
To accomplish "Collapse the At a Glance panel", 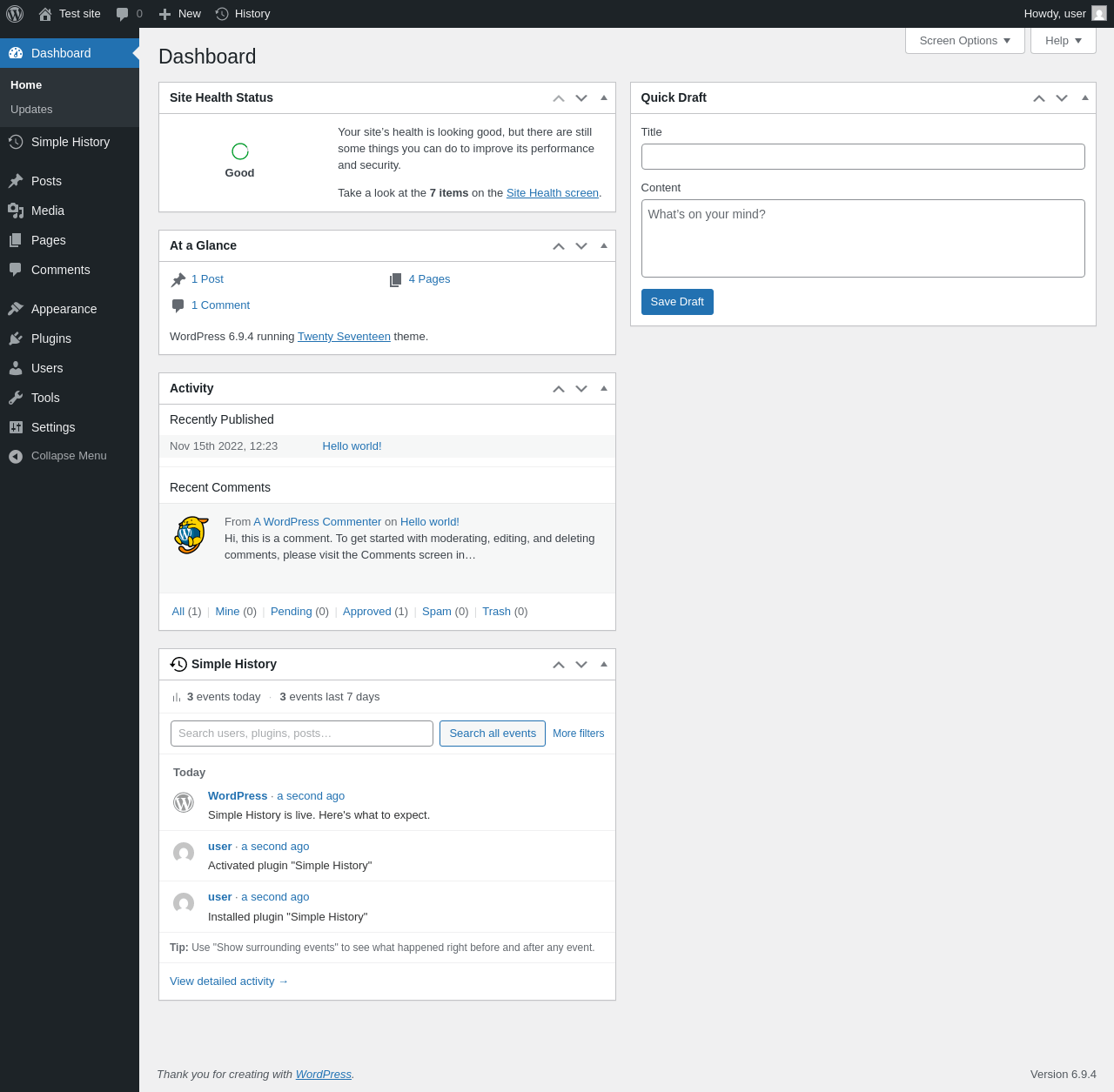I will [x=604, y=245].
